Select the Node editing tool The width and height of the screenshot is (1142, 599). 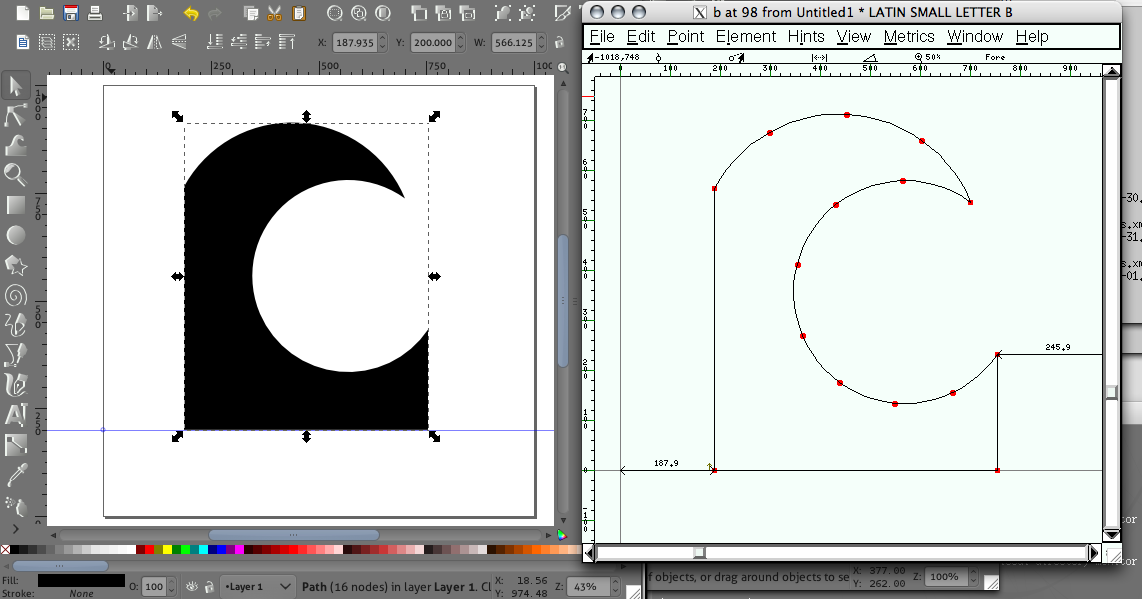click(x=16, y=116)
